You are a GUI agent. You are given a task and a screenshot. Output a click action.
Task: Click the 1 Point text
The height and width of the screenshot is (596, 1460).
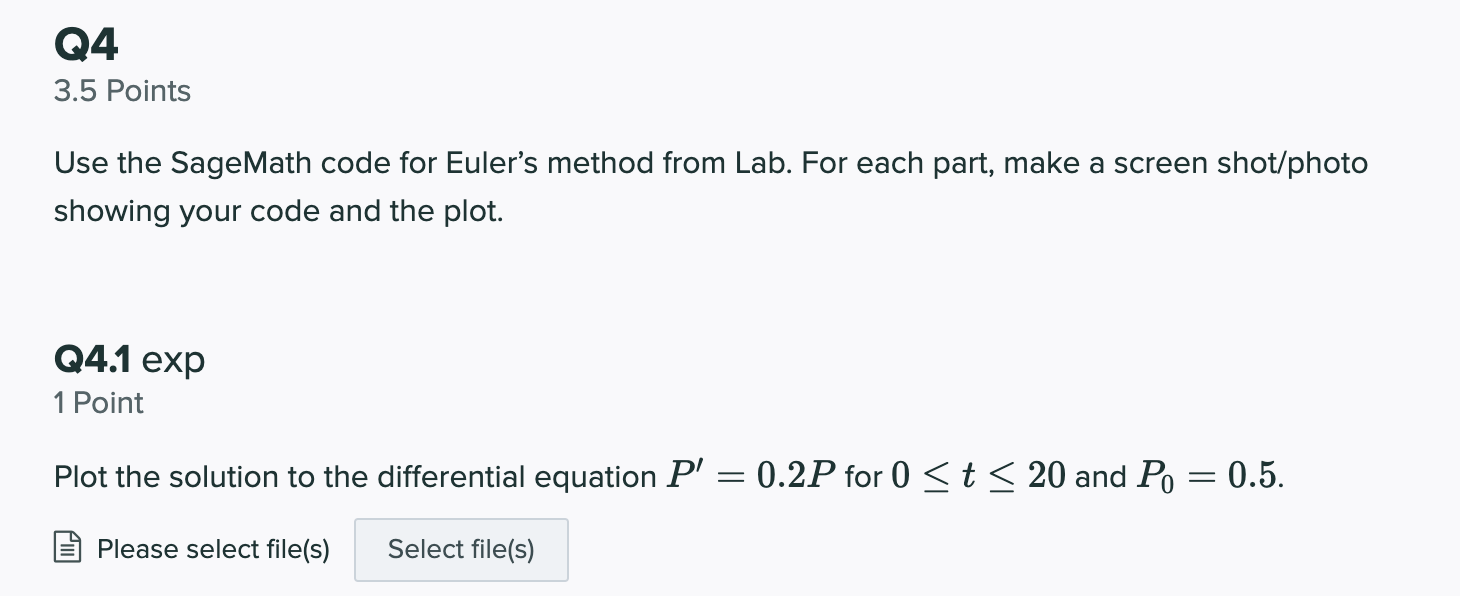[x=99, y=403]
